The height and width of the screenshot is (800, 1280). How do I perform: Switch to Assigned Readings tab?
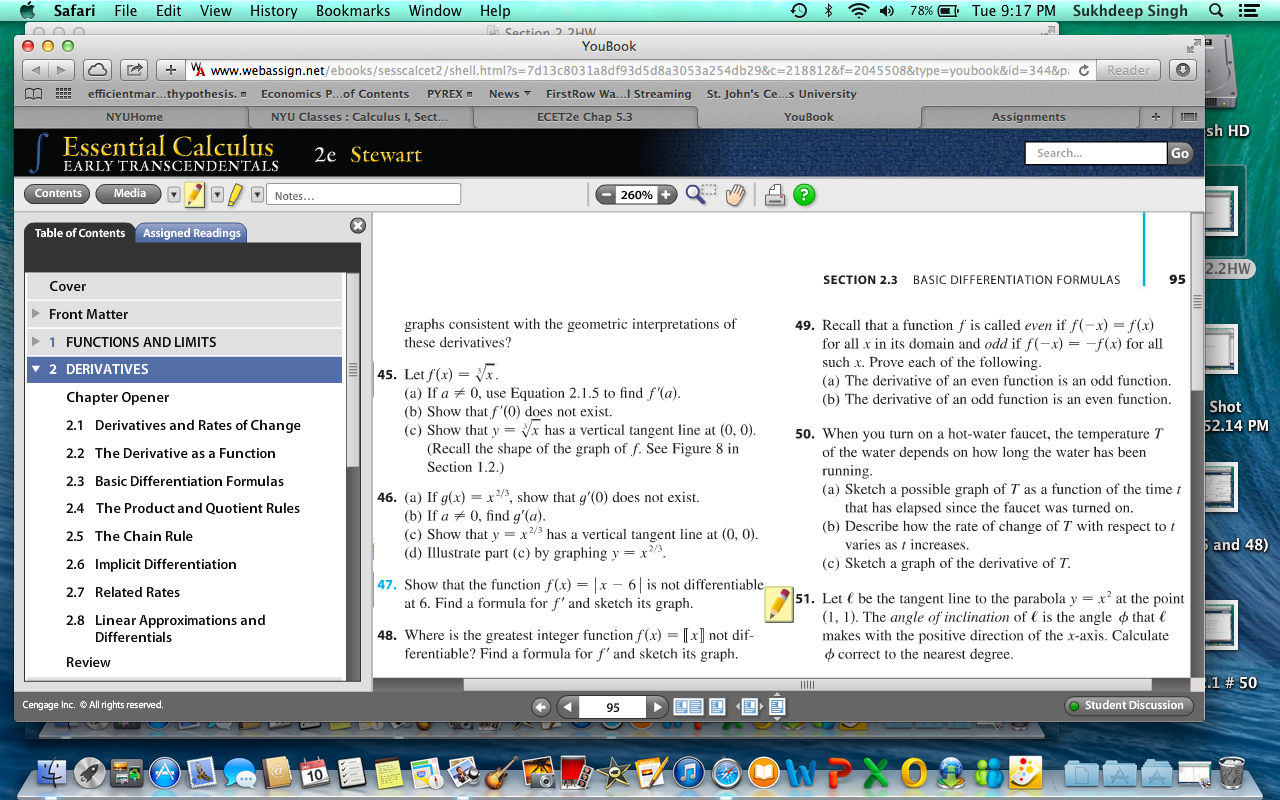[x=191, y=233]
